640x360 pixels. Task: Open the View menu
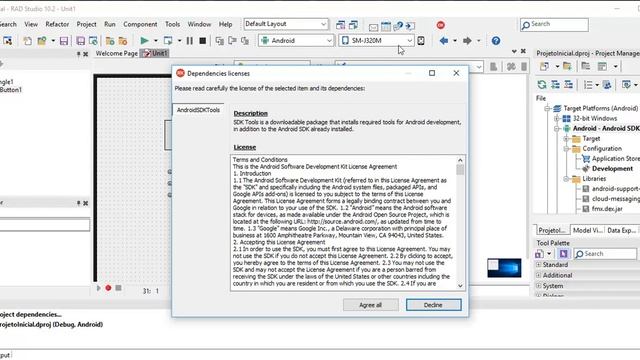(x=31, y=24)
